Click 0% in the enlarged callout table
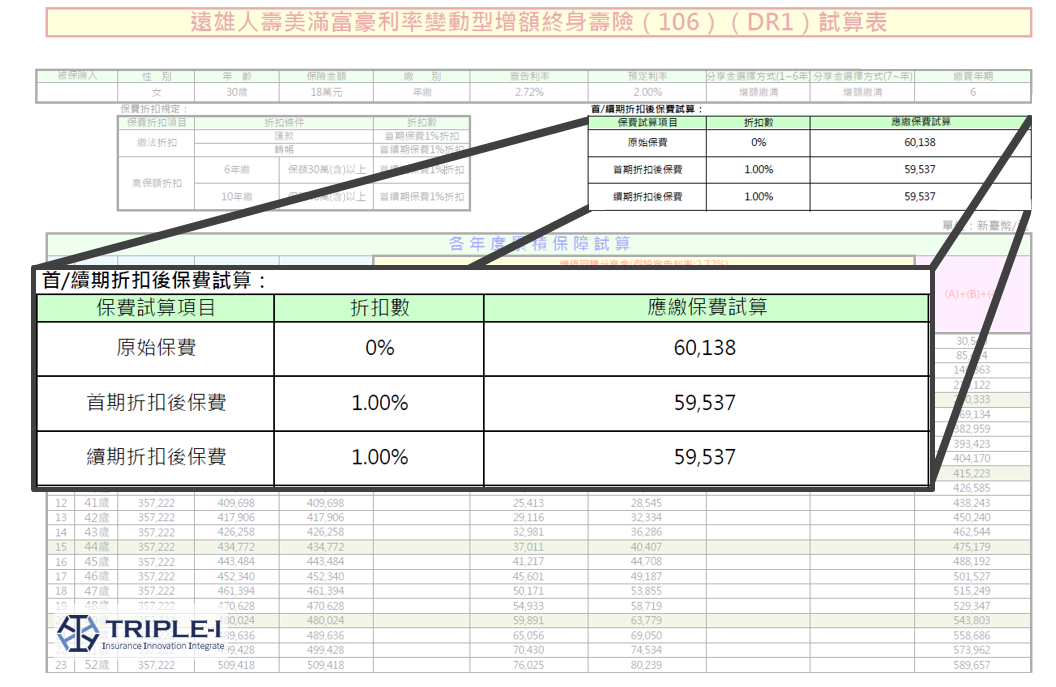The height and width of the screenshot is (687, 1056). (x=380, y=348)
